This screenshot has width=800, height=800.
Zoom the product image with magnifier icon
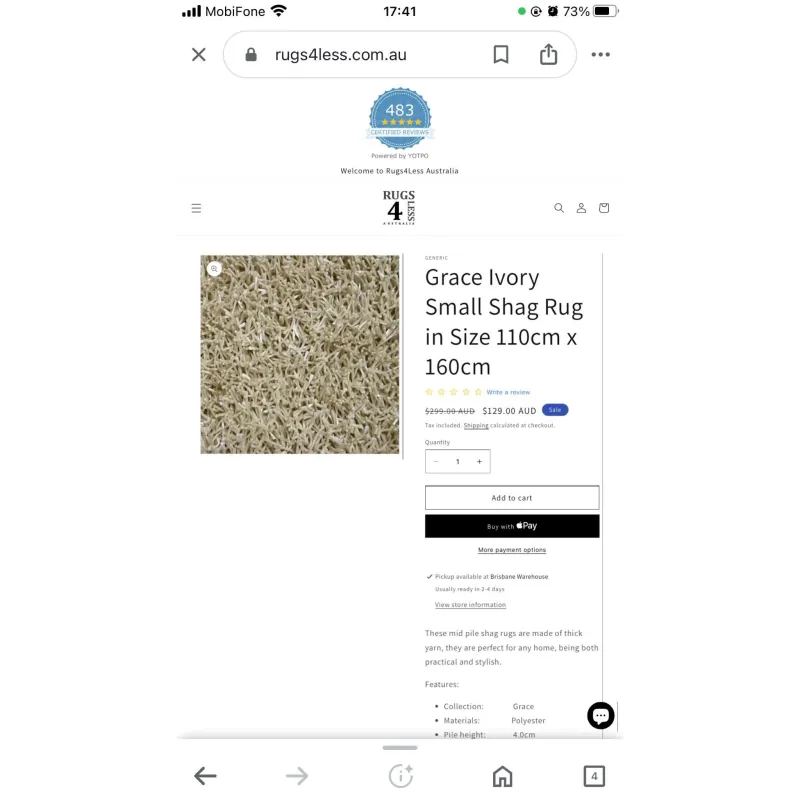point(214,268)
